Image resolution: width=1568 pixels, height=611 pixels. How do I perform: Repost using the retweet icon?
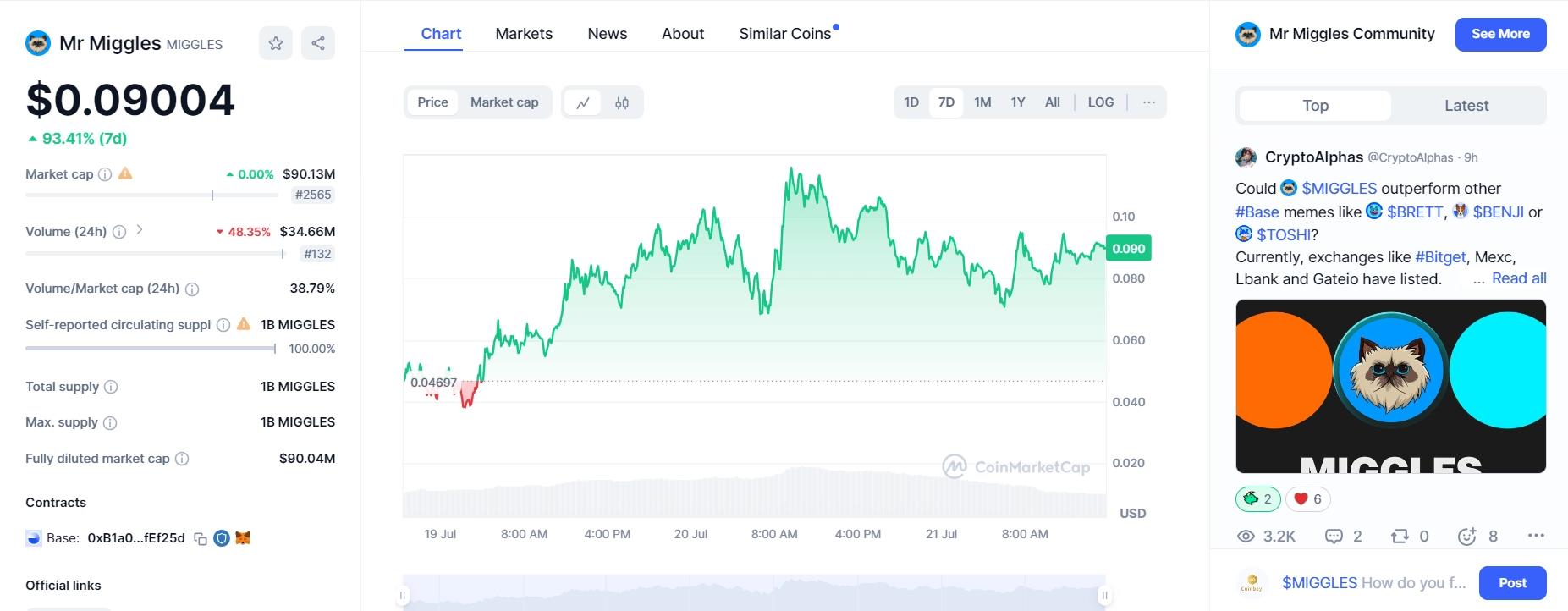coord(1400,536)
